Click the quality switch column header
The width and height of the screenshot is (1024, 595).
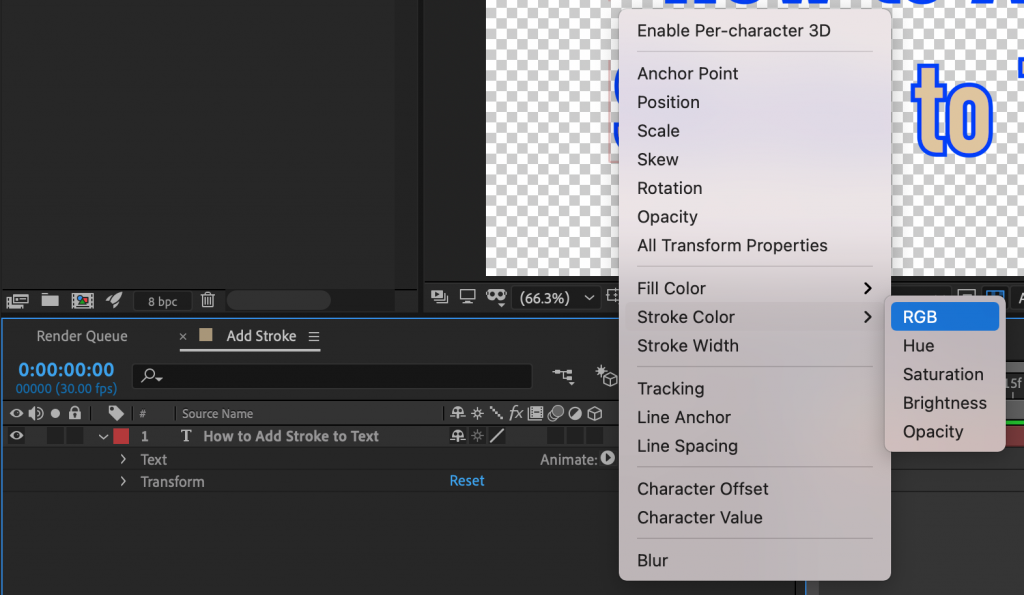pos(496,413)
